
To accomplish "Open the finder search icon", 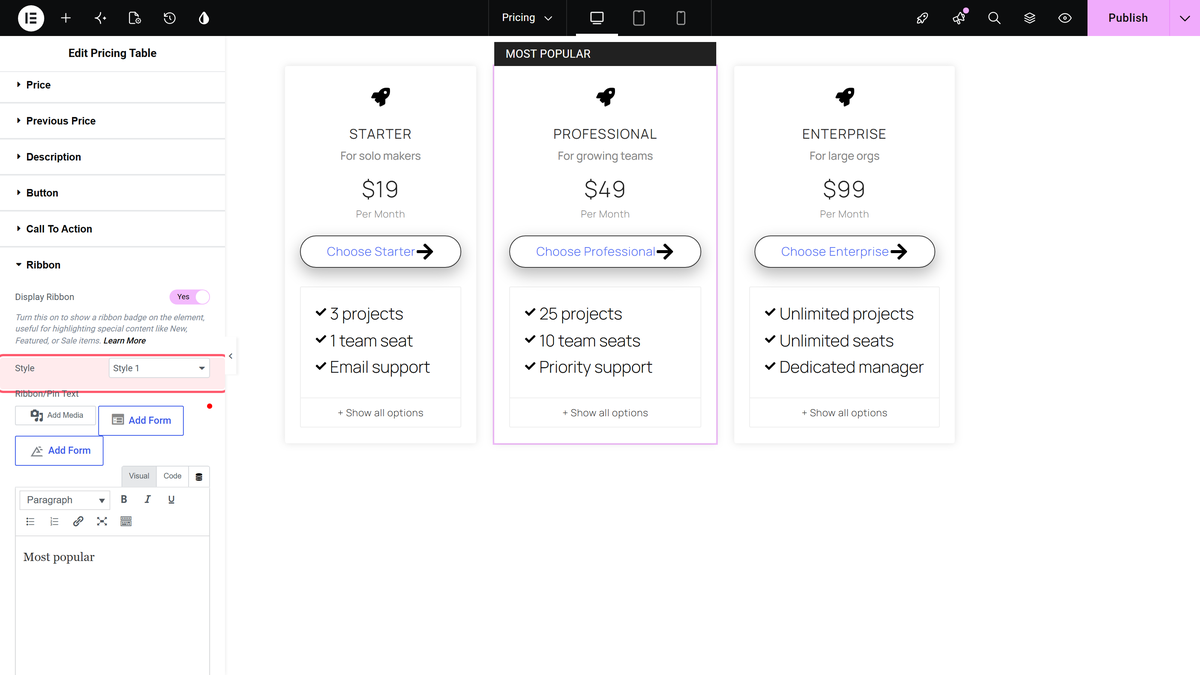I will click(994, 18).
